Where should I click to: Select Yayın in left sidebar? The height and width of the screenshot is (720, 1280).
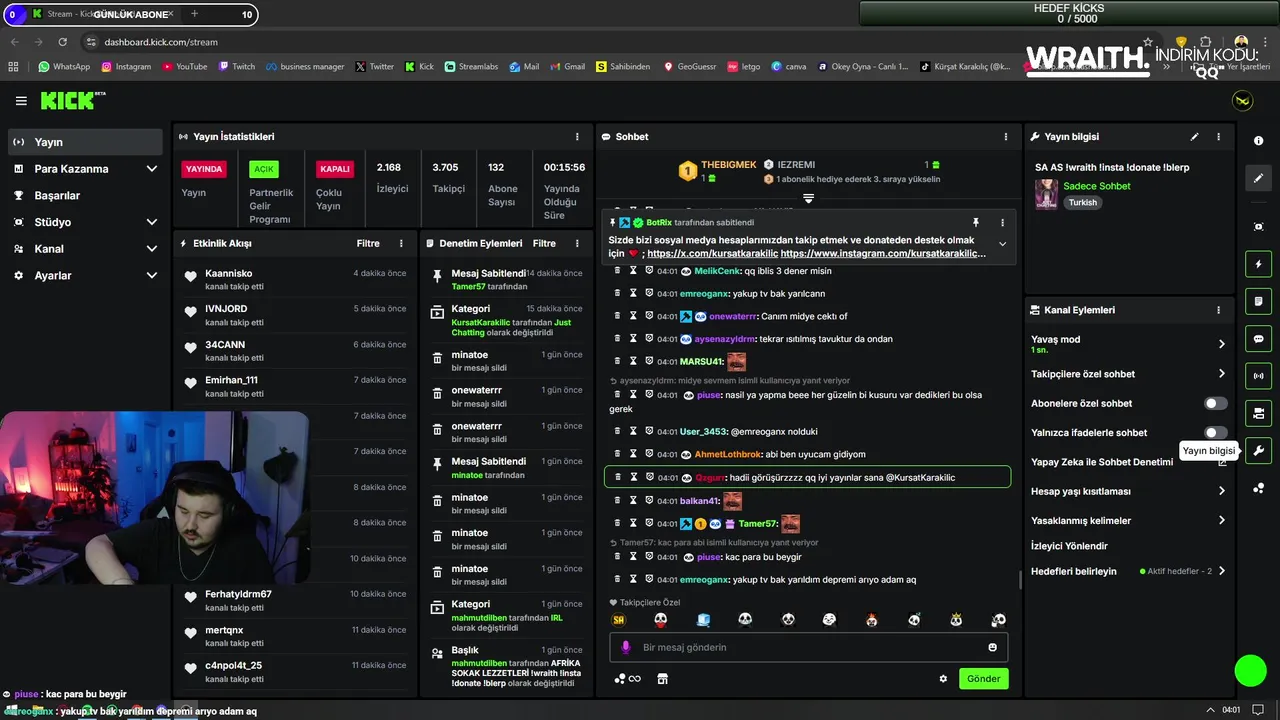(x=85, y=142)
